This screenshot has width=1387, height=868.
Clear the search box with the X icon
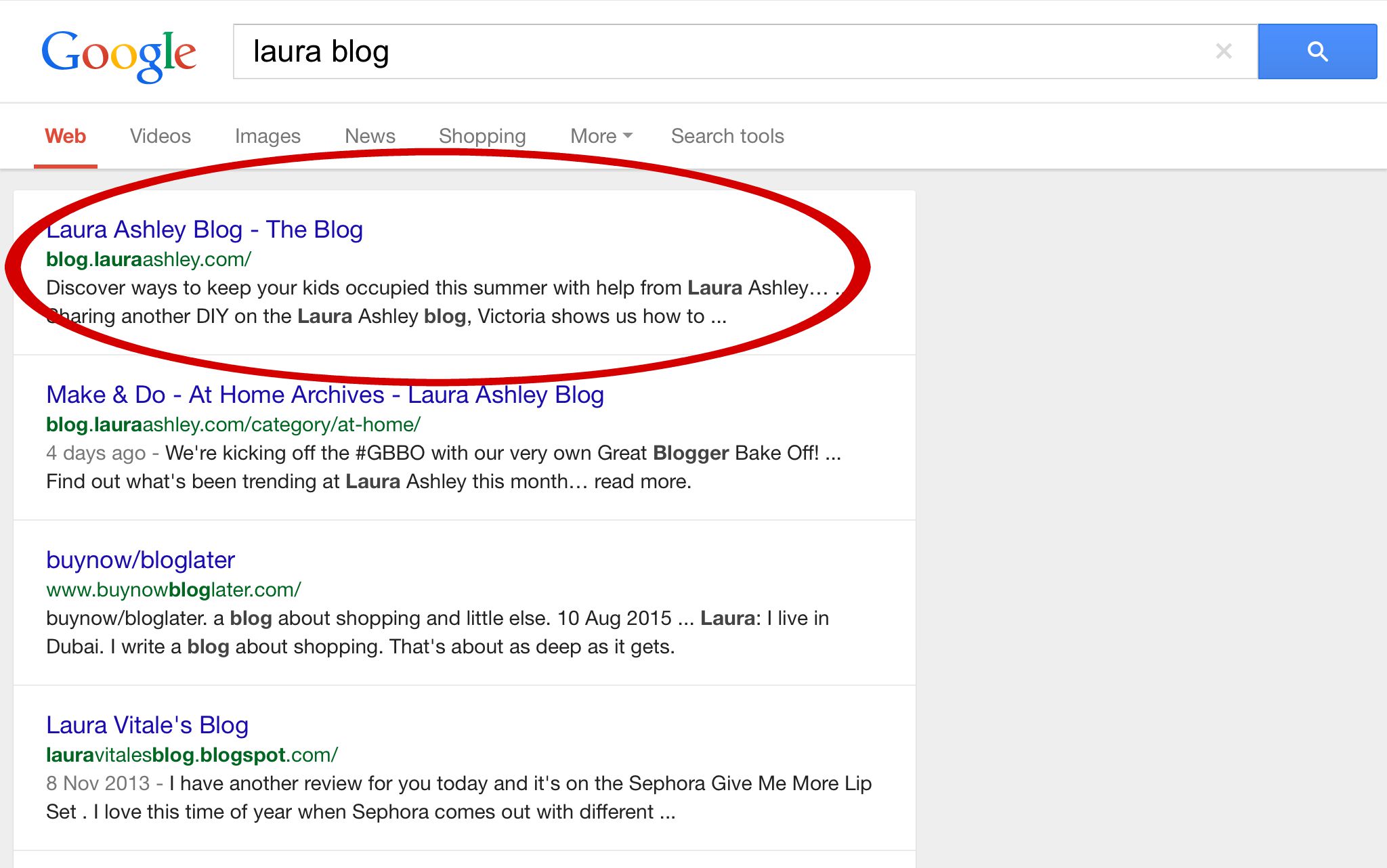[x=1223, y=51]
